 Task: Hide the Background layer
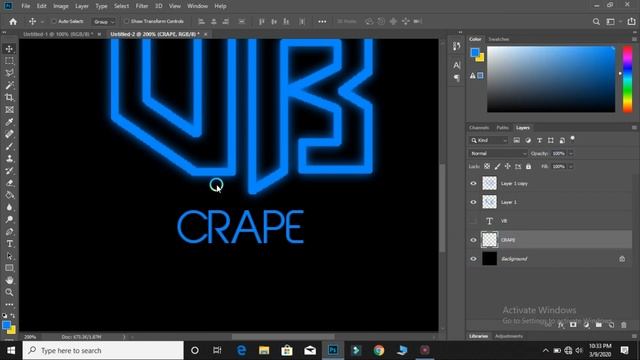(x=473, y=259)
